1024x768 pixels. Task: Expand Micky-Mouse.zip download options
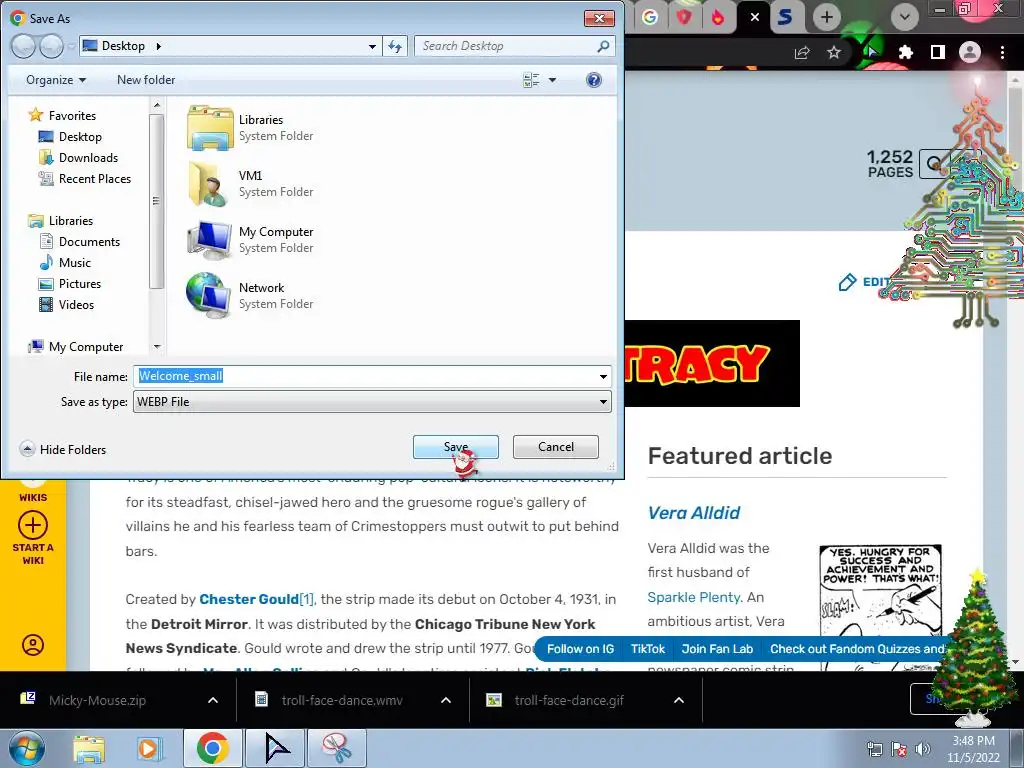(213, 700)
